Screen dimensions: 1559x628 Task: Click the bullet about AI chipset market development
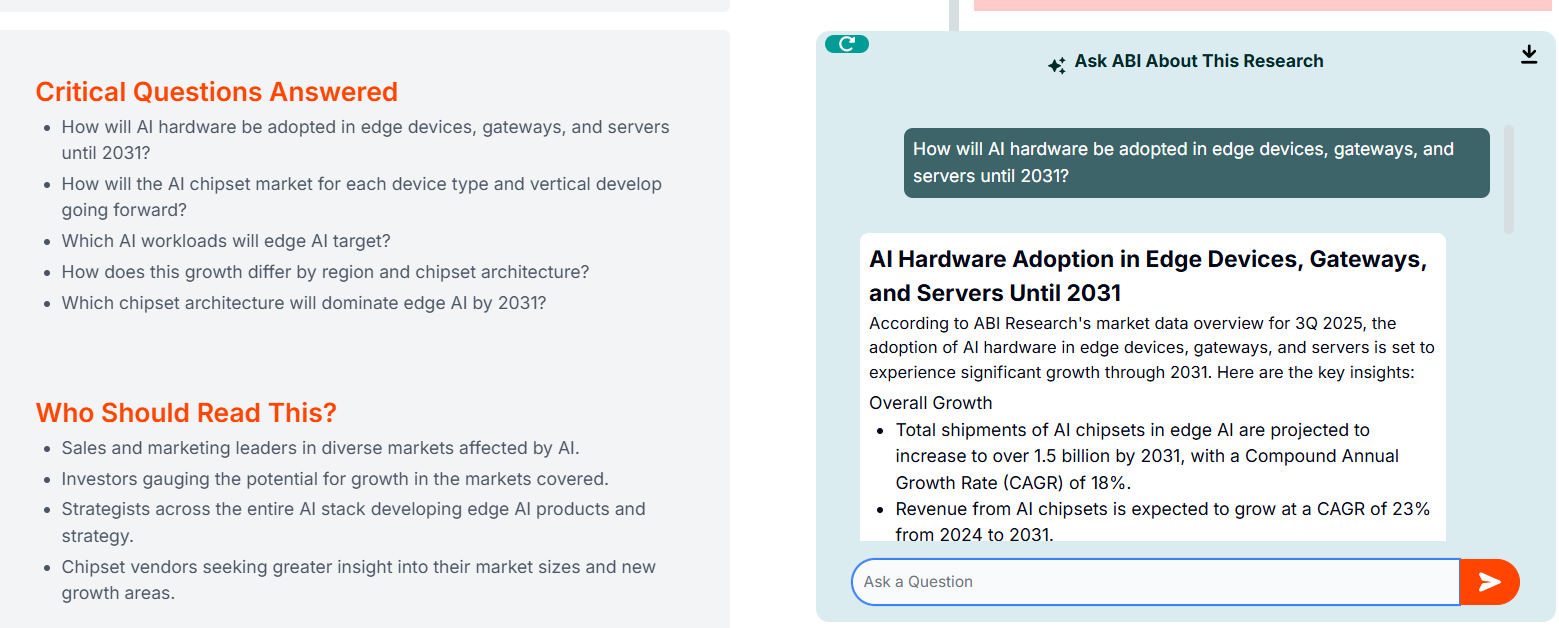(360, 196)
